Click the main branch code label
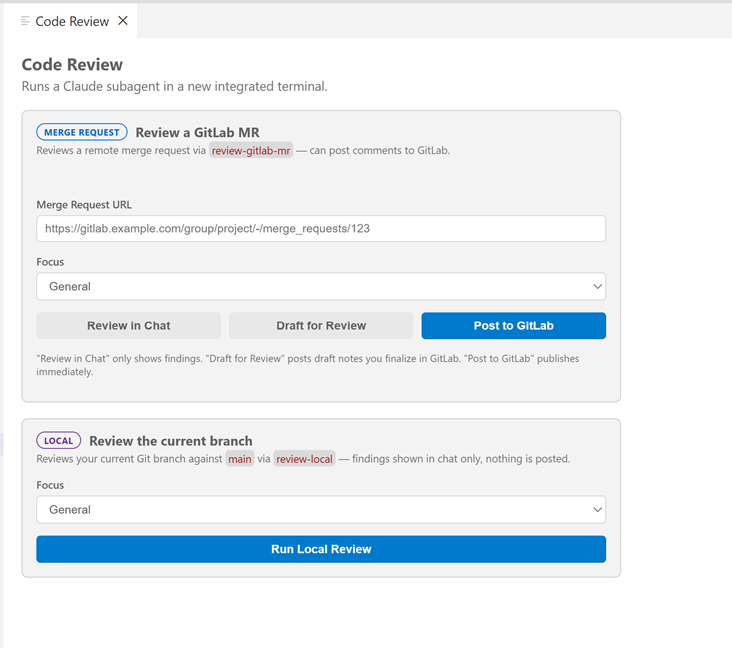Image resolution: width=732 pixels, height=648 pixels. pos(240,459)
